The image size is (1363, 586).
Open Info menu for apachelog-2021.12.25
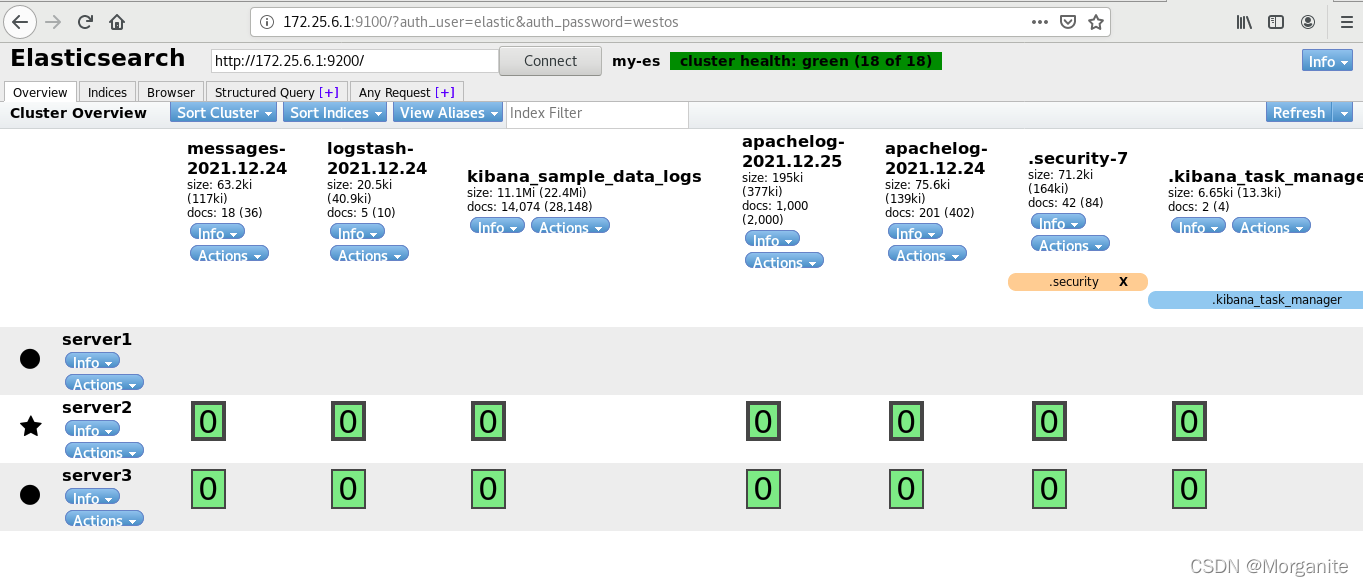coord(772,240)
